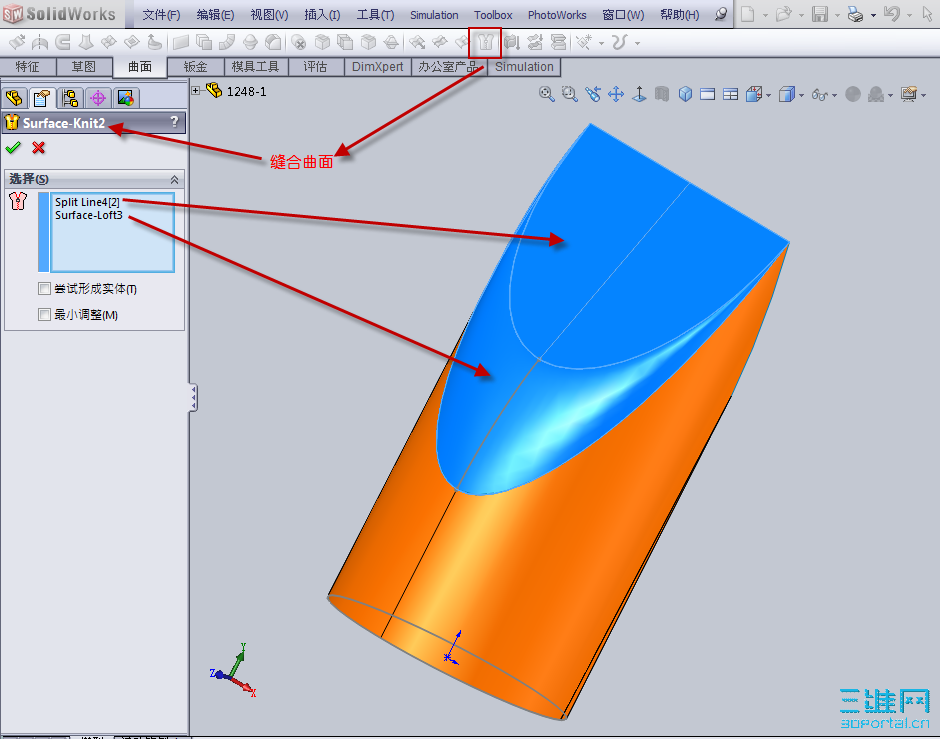The width and height of the screenshot is (940, 739).
Task: Select the Revolved Surface tool
Action: [x=40, y=42]
